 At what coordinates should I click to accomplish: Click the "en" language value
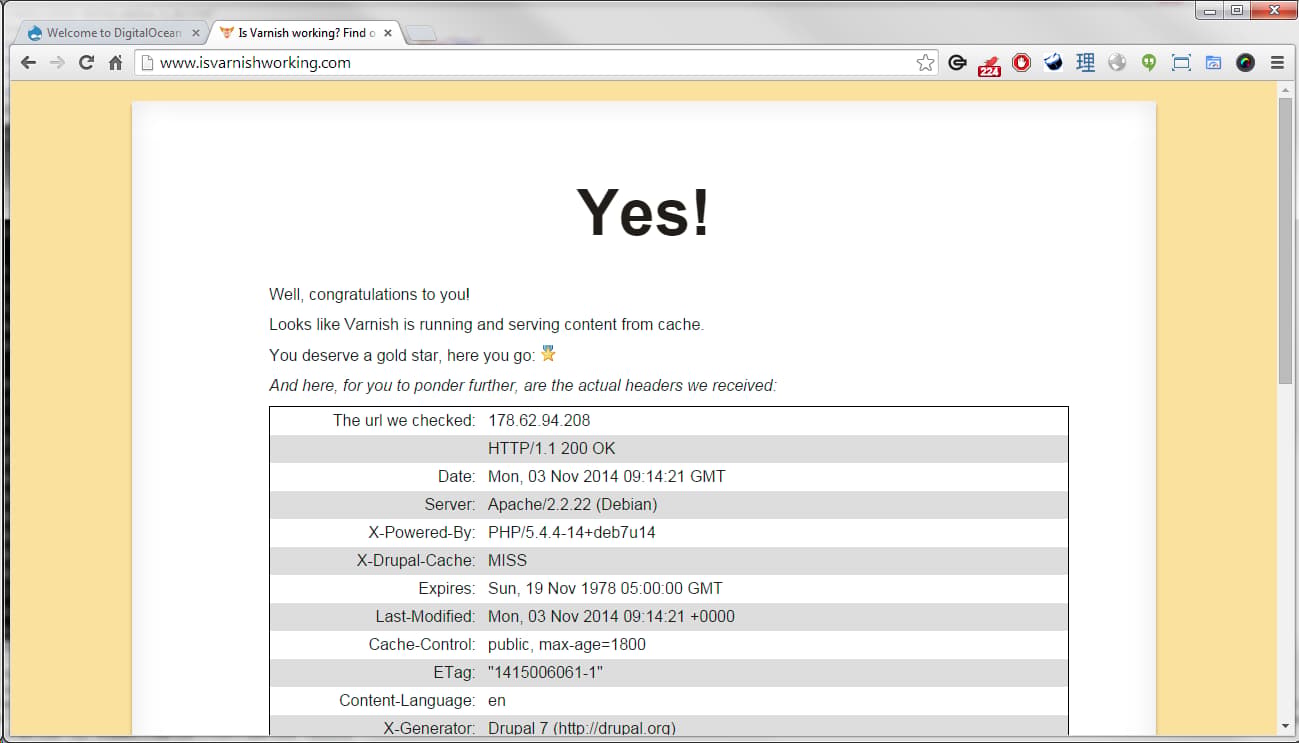pyautogui.click(x=497, y=701)
